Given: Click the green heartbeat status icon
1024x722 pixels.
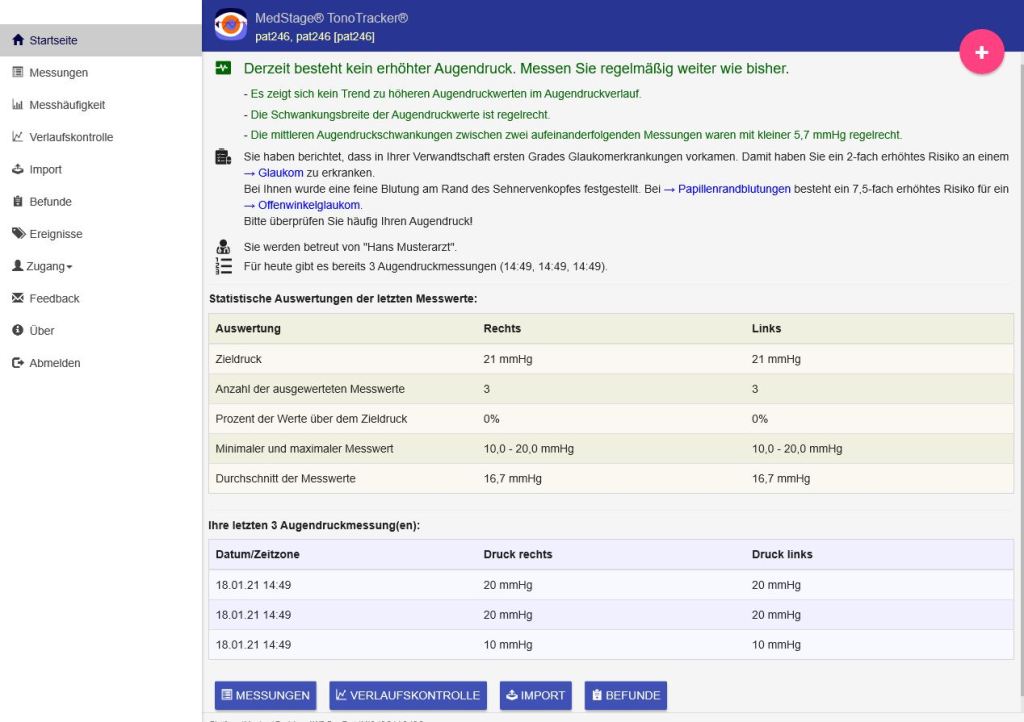Looking at the screenshot, I should coord(223,69).
